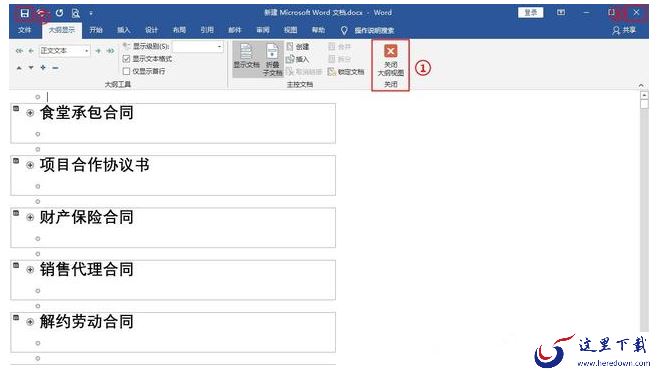Click the heading text 销售代理合同
The width and height of the screenshot is (660, 371).
tap(87, 270)
